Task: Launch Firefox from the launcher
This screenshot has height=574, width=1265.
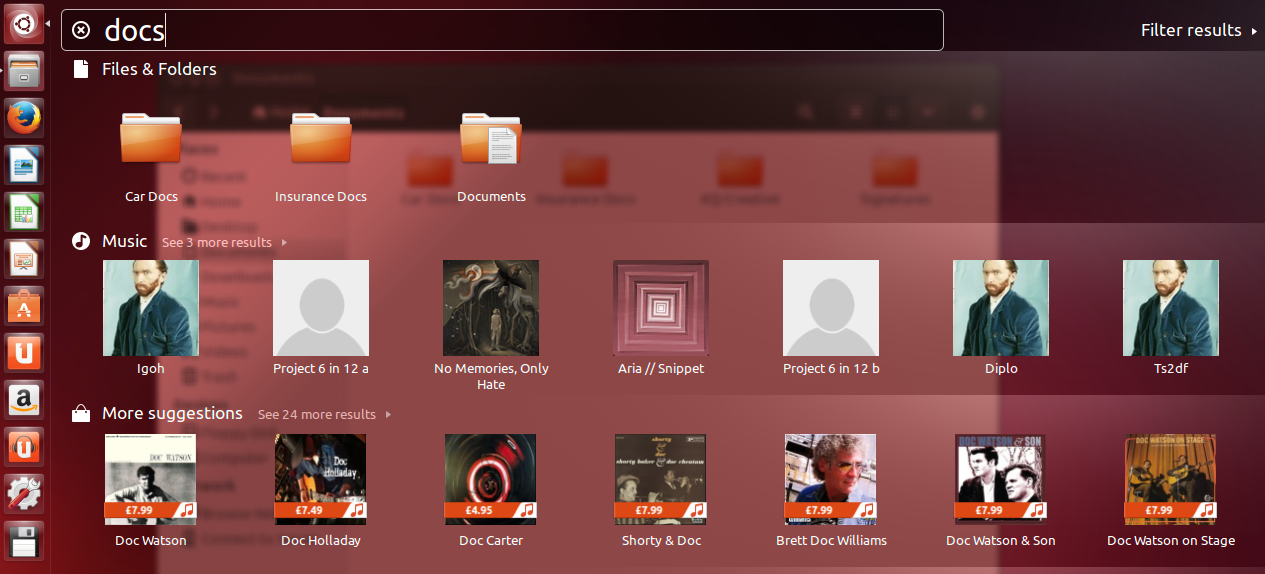Action: click(x=25, y=118)
